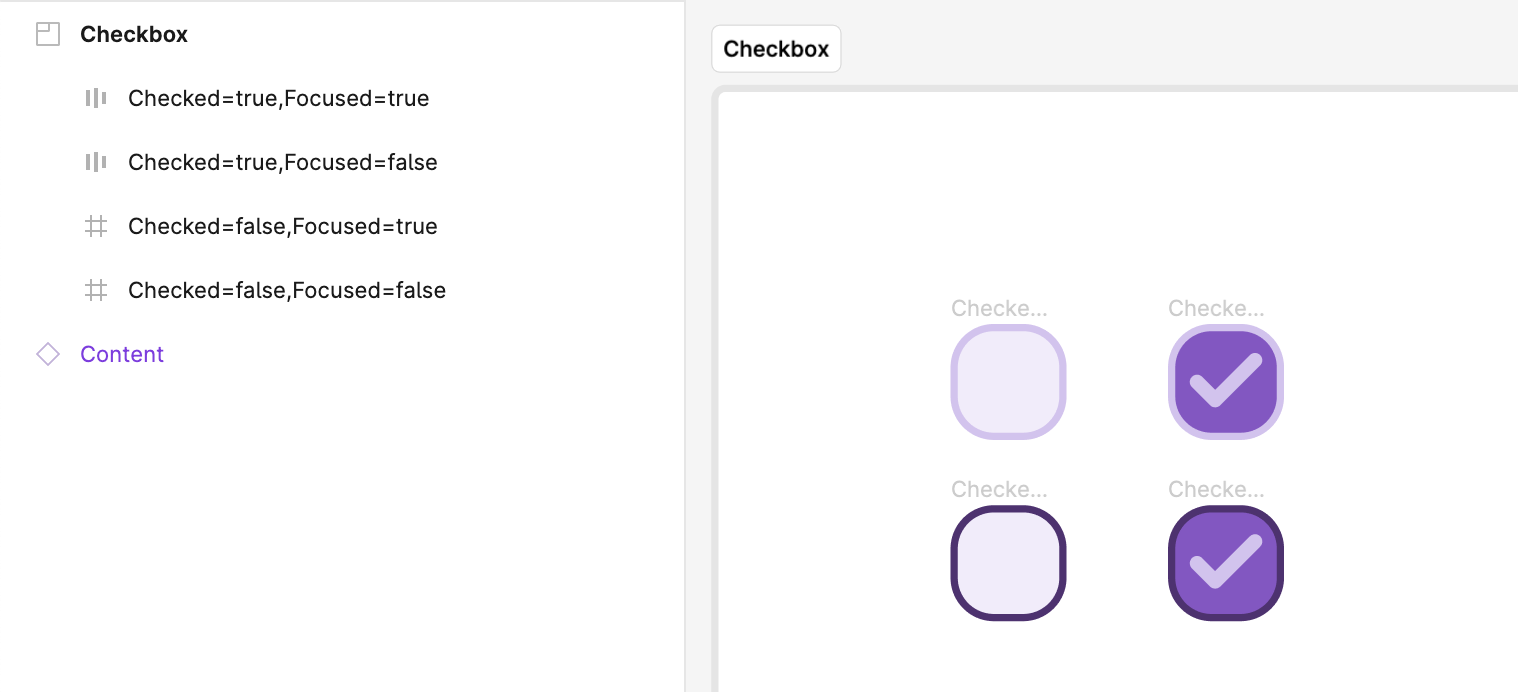Click the Checkbox breadcrumb above the canvas
Screen dimensions: 1518x692
[x=776, y=48]
